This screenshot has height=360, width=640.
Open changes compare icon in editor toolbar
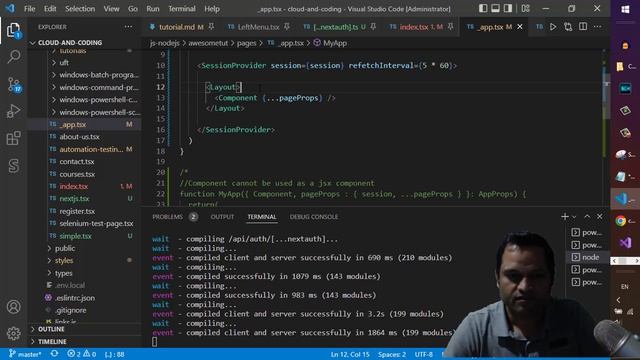point(568,27)
